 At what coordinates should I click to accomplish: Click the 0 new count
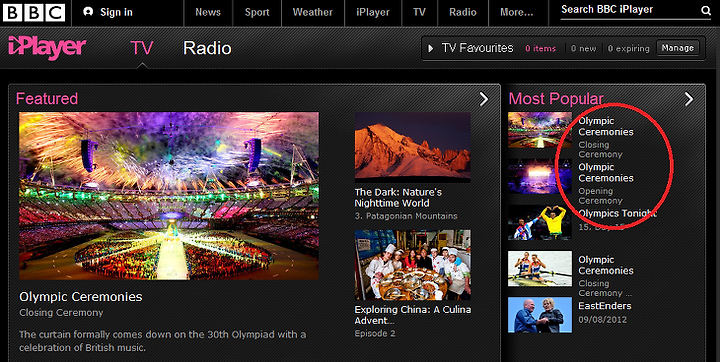coord(583,48)
